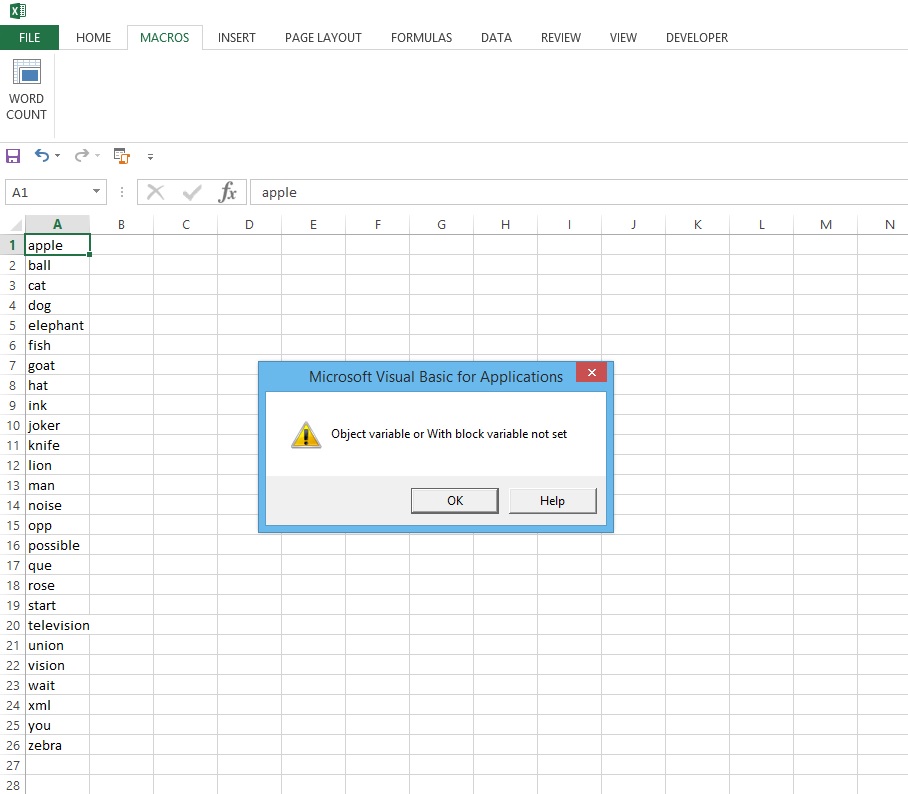The width and height of the screenshot is (908, 794).
Task: Click the warning icon in the VBA dialog
Action: (x=305, y=434)
